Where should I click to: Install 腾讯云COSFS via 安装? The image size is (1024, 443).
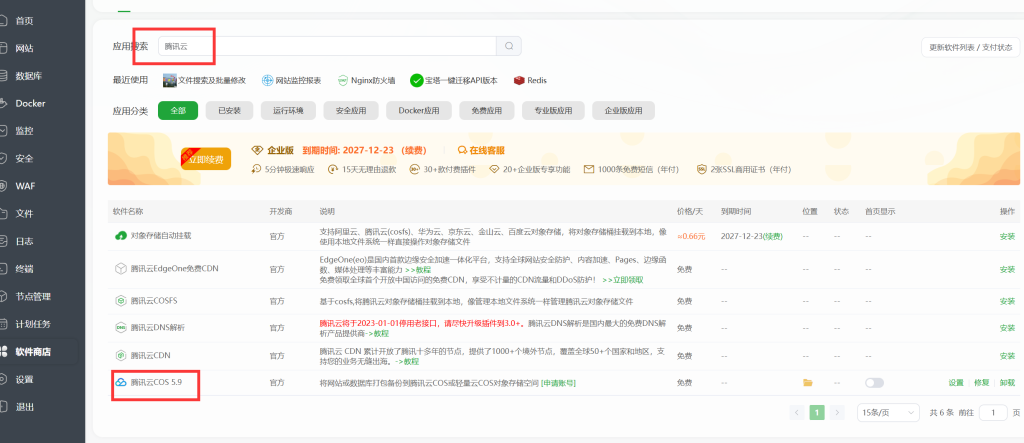[1007, 301]
